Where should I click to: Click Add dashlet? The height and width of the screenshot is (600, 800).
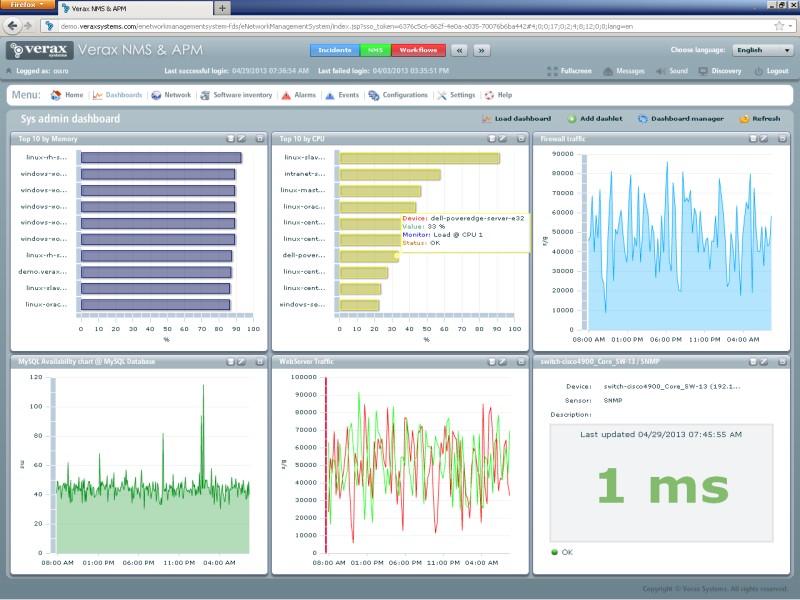[x=595, y=118]
